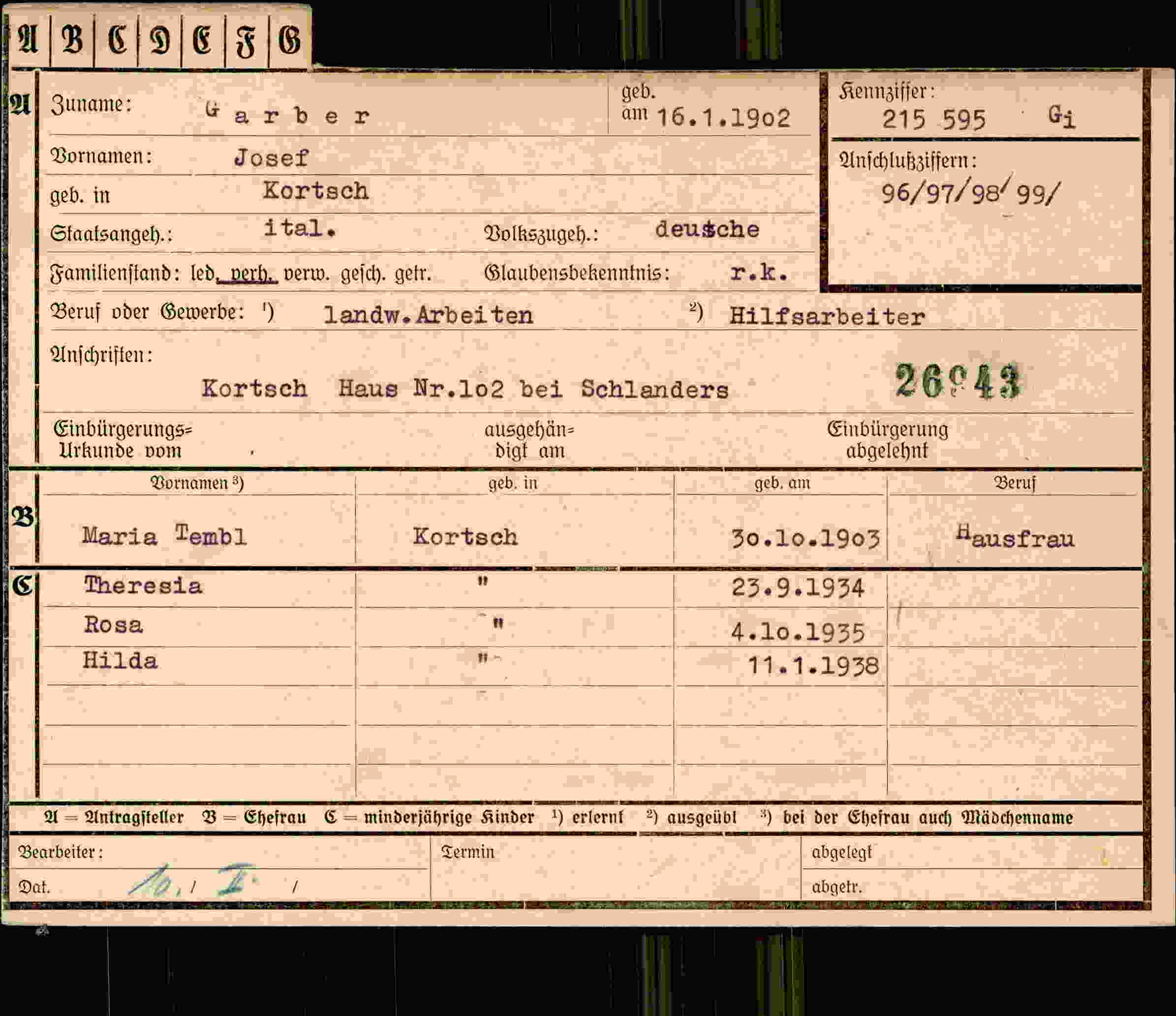
Task: Click the 'Staatsangeh.:' label
Action: coord(111,233)
